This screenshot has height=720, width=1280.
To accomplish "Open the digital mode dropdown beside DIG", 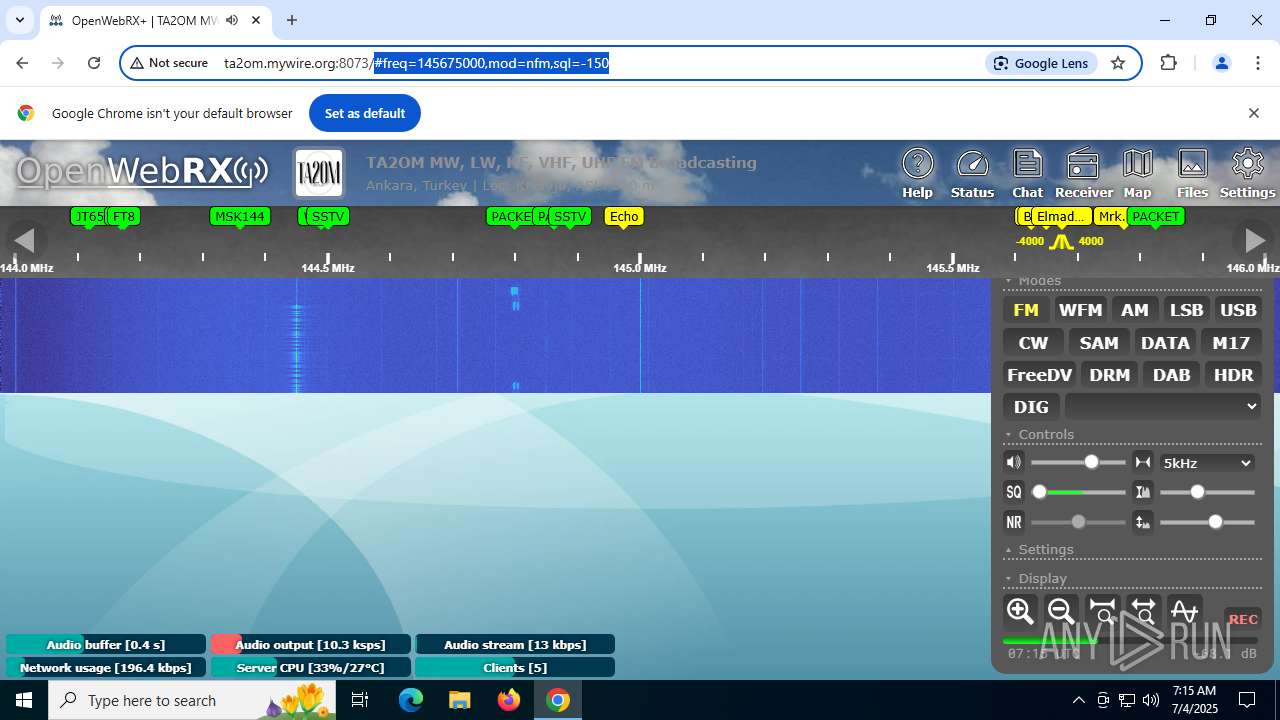I will point(1163,406).
